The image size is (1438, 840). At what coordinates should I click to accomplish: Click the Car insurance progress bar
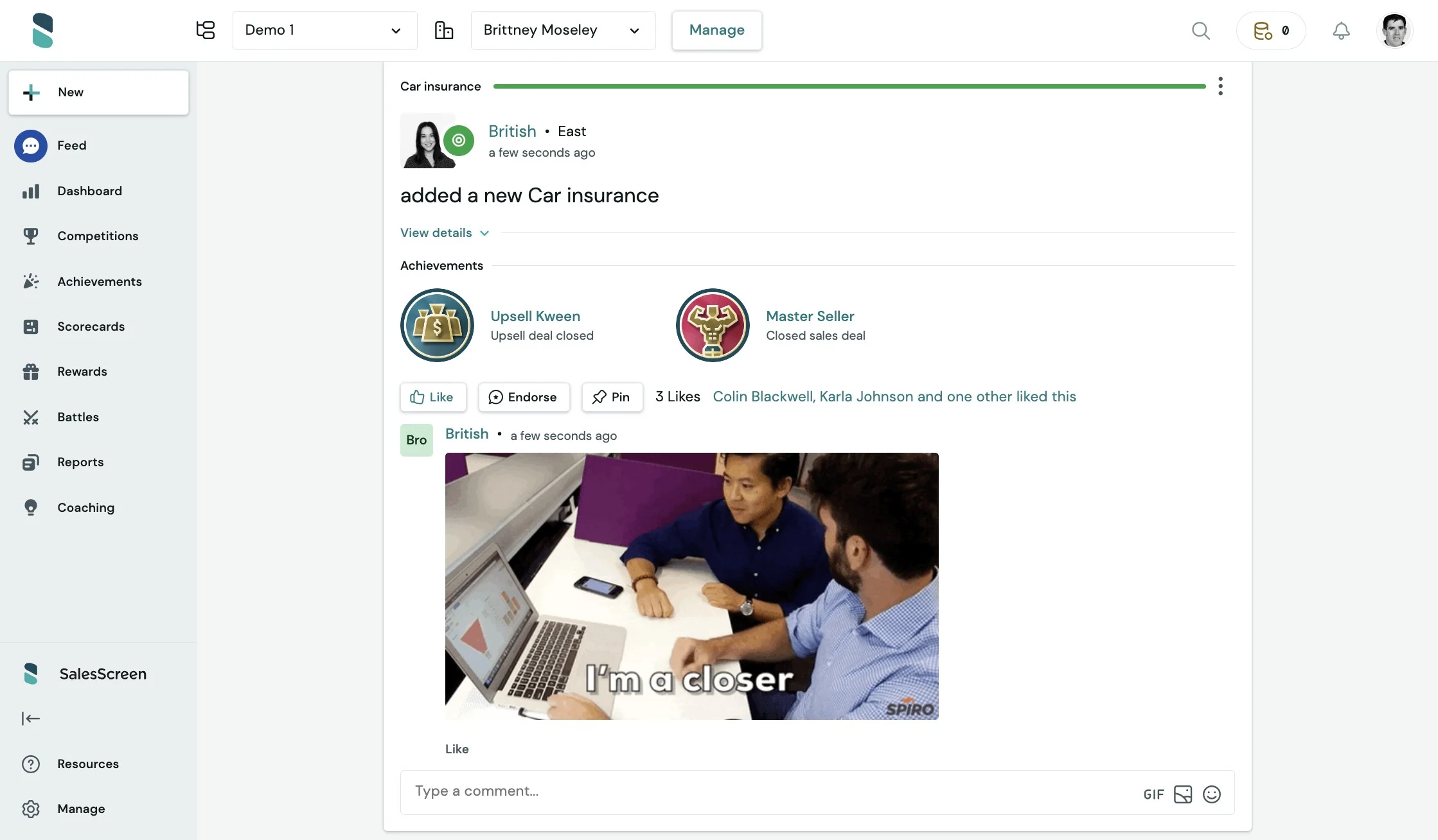[849, 86]
